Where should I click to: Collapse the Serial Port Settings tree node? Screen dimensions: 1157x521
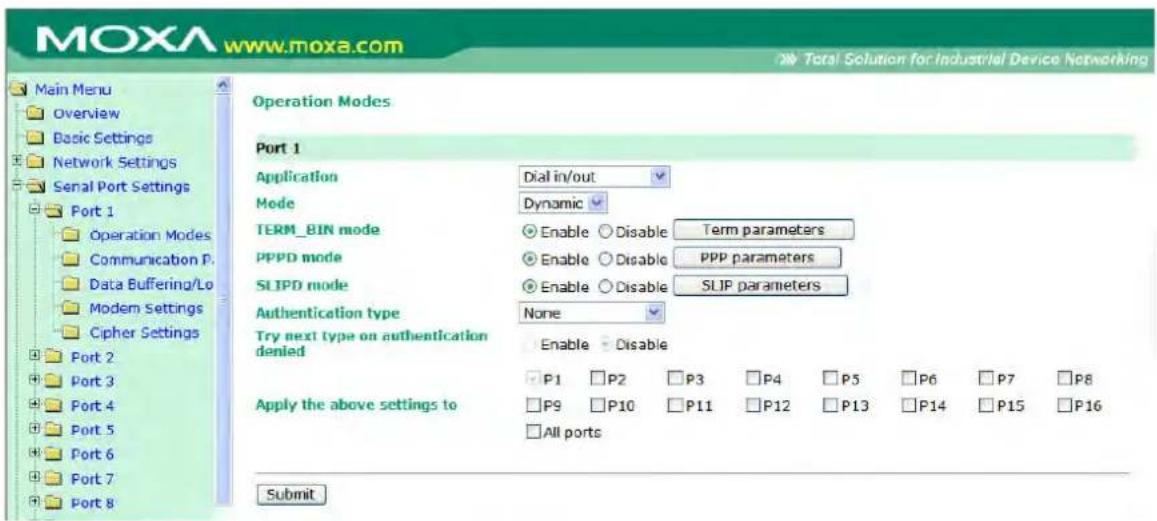pos(15,186)
